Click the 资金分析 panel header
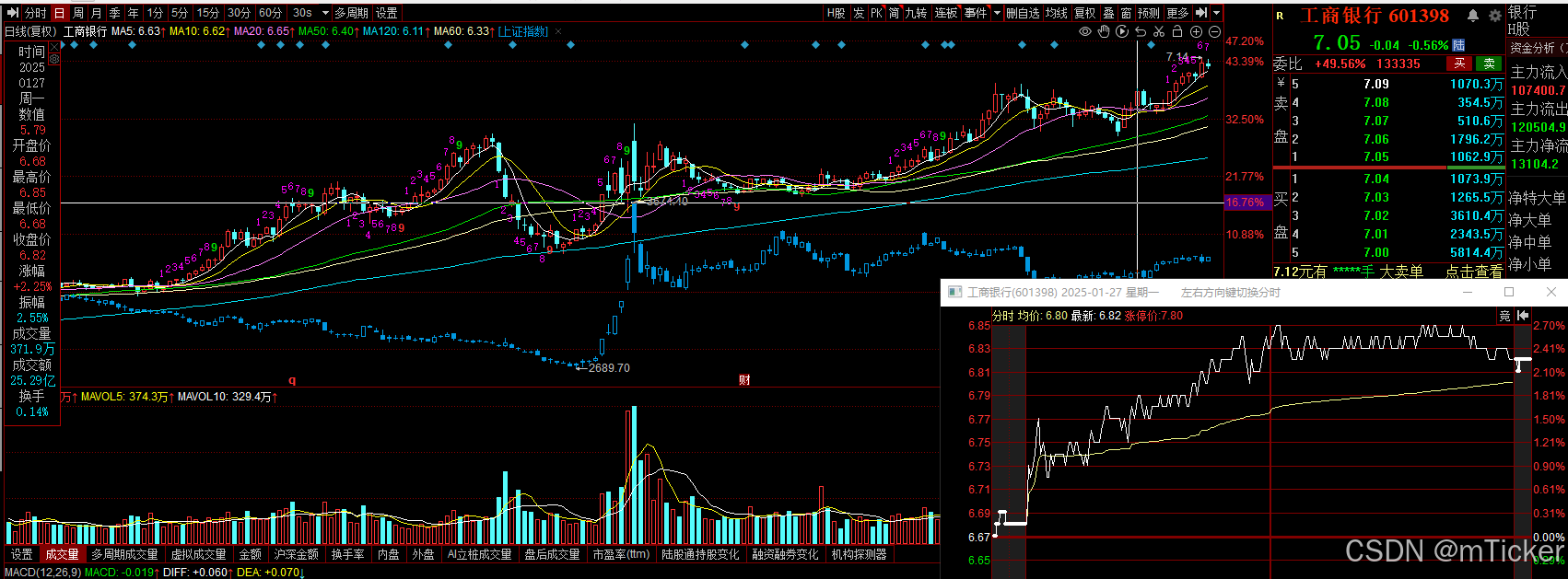The width and height of the screenshot is (1568, 579). pyautogui.click(x=1538, y=48)
